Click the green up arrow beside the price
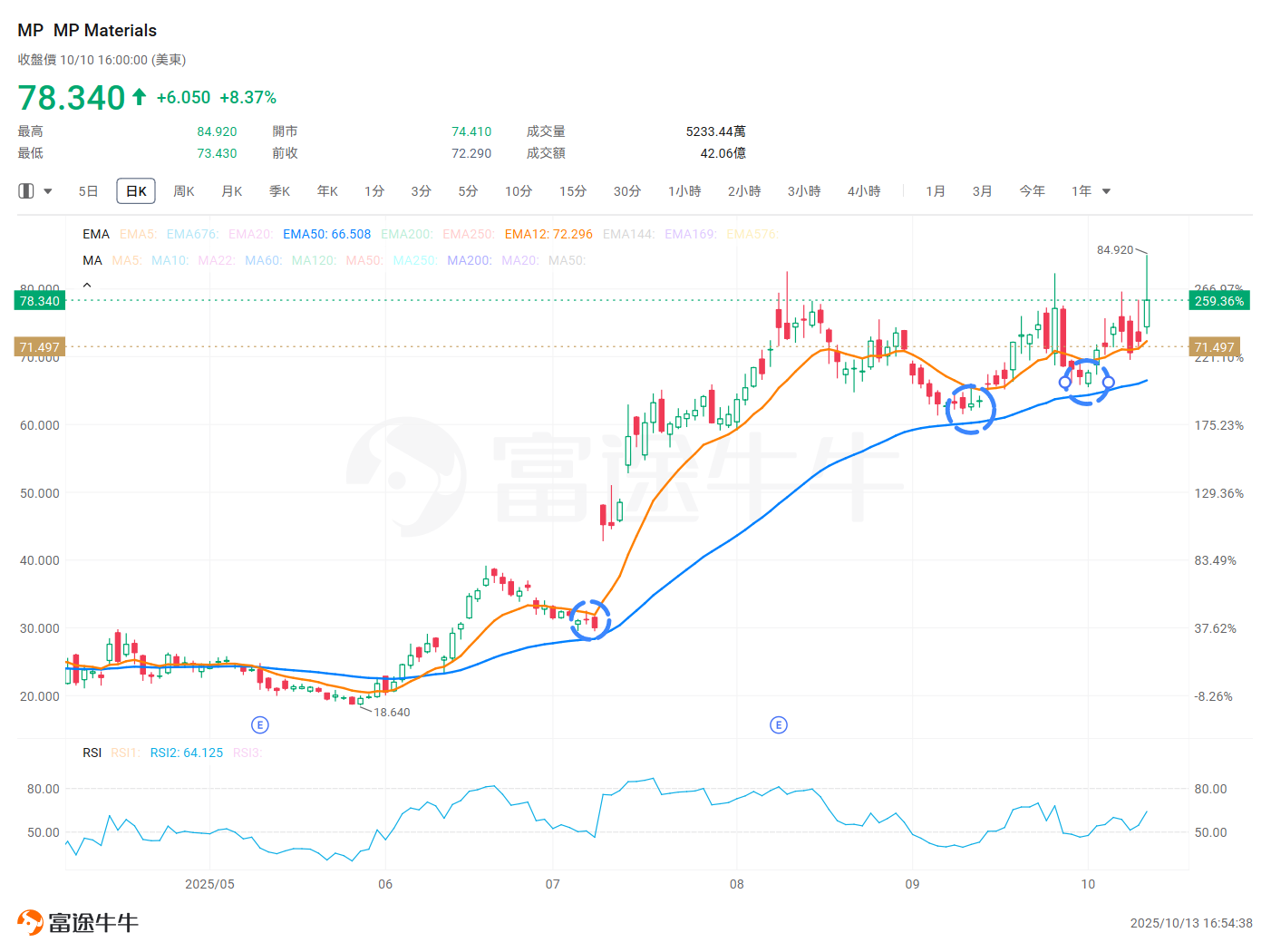 139,97
